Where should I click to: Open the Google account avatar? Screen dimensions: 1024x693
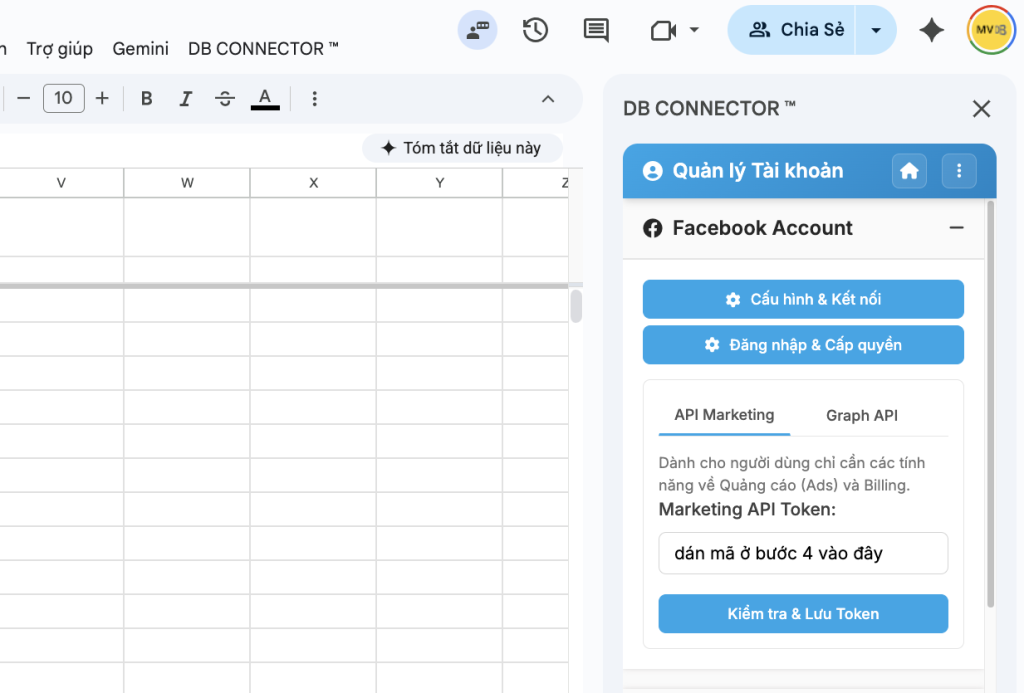tap(990, 30)
